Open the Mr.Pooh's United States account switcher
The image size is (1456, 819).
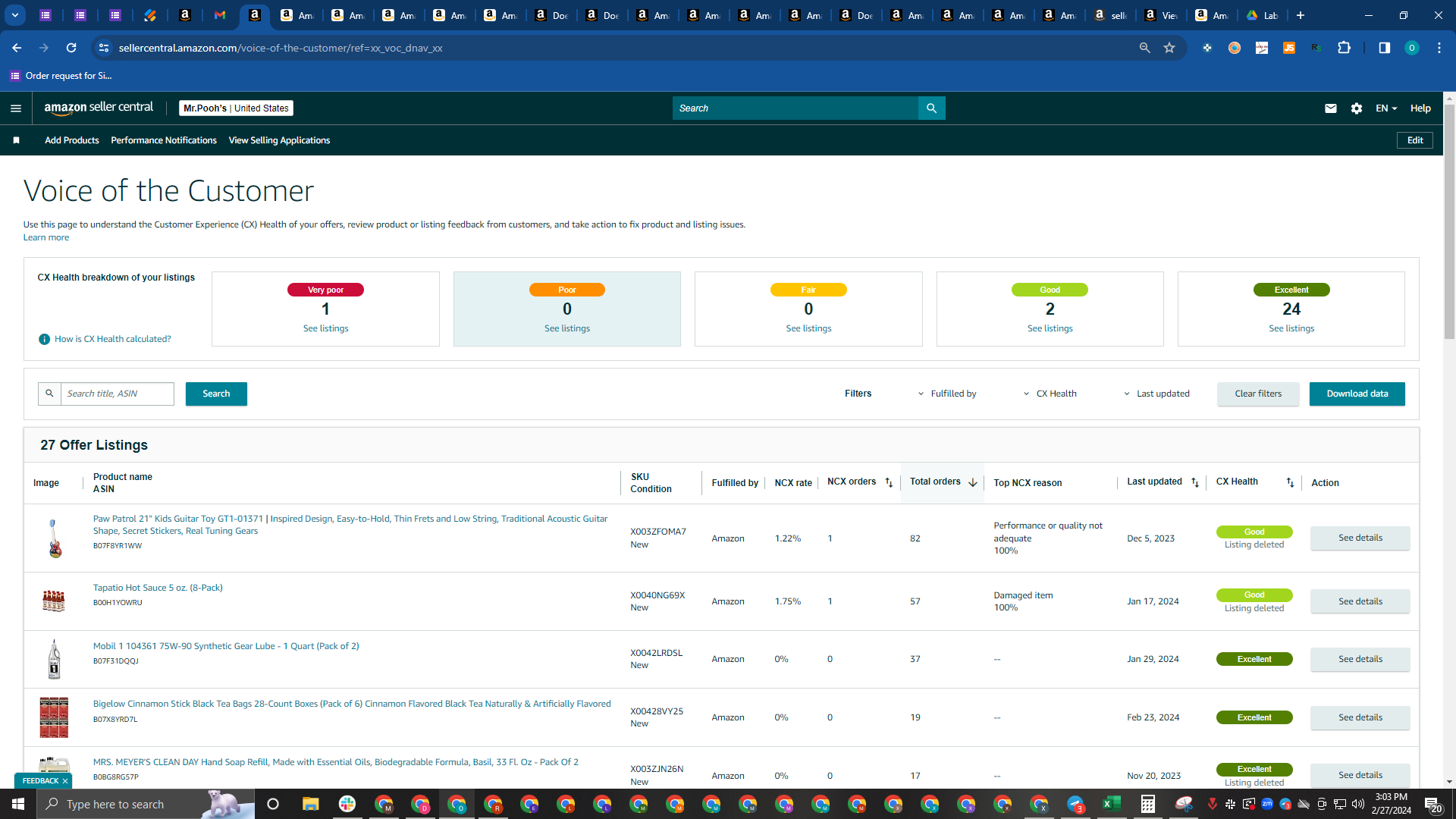[236, 108]
